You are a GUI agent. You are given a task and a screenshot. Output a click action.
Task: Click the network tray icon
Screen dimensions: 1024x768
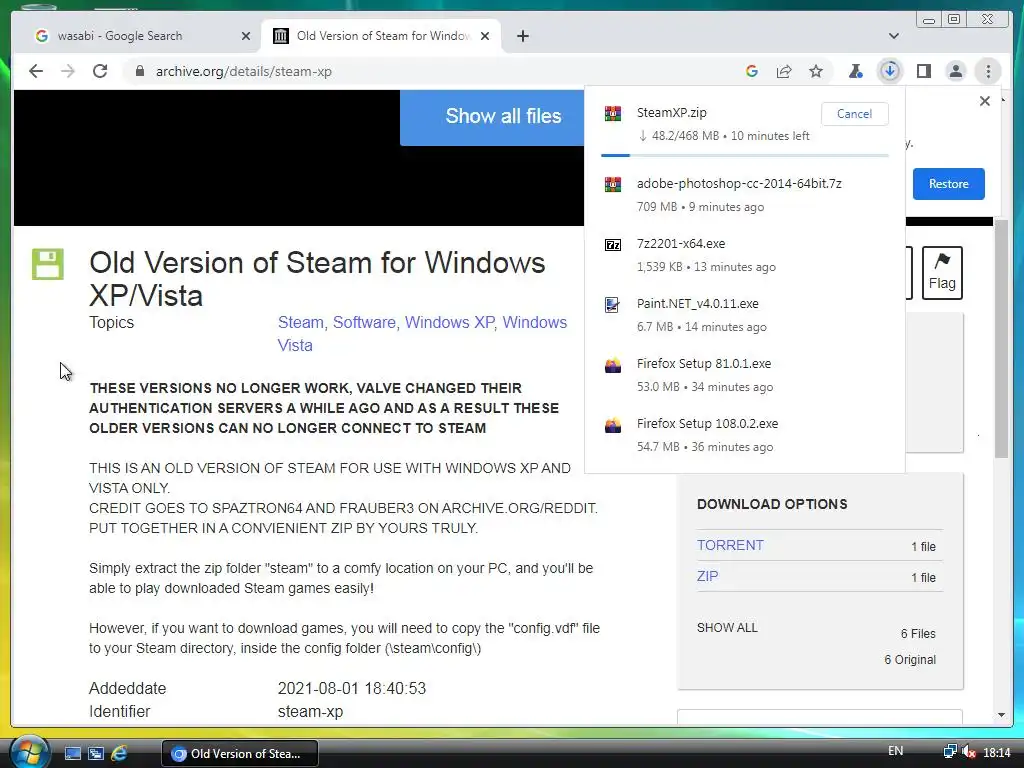point(950,752)
